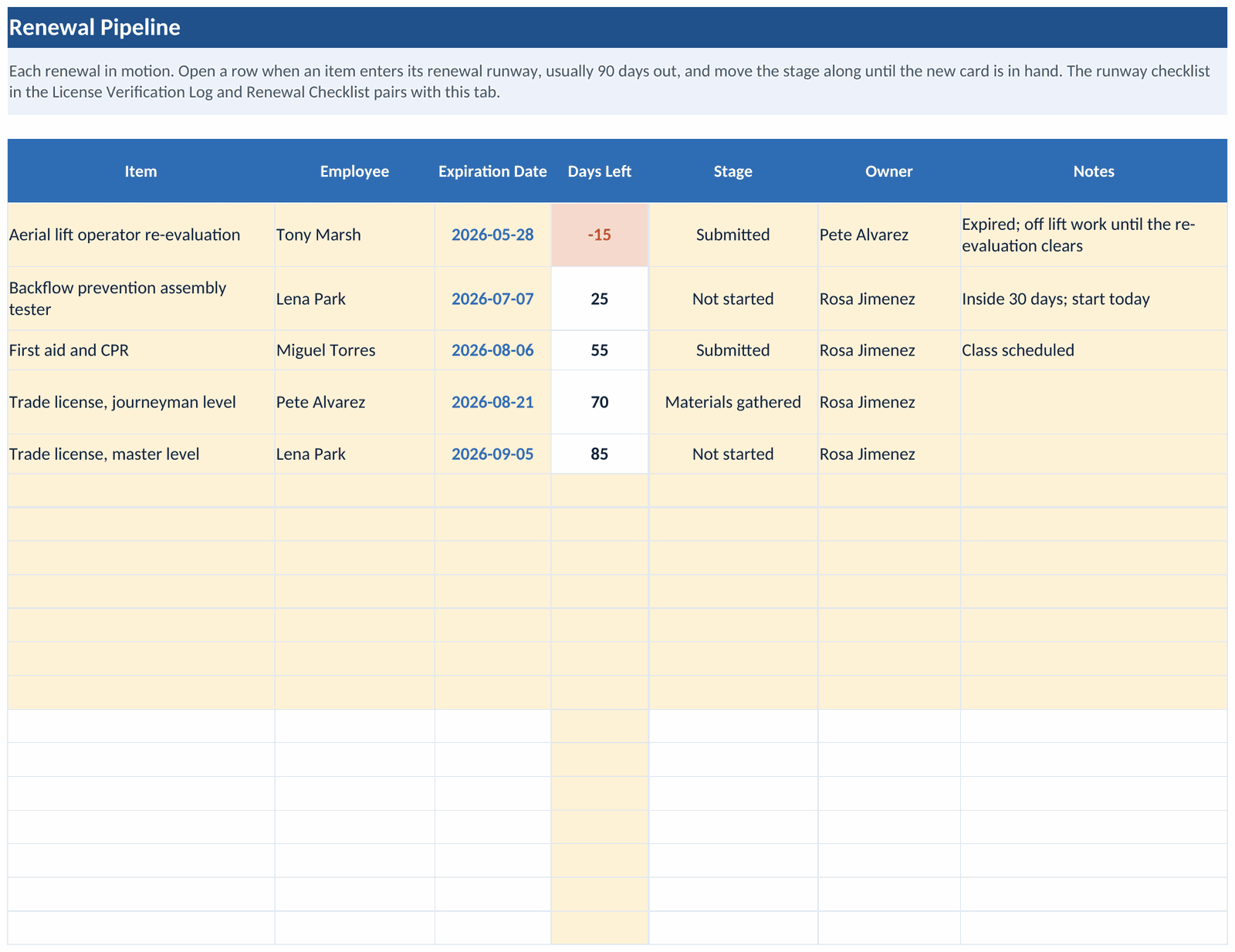Select the Pete Alvarez owner cell

click(889, 235)
